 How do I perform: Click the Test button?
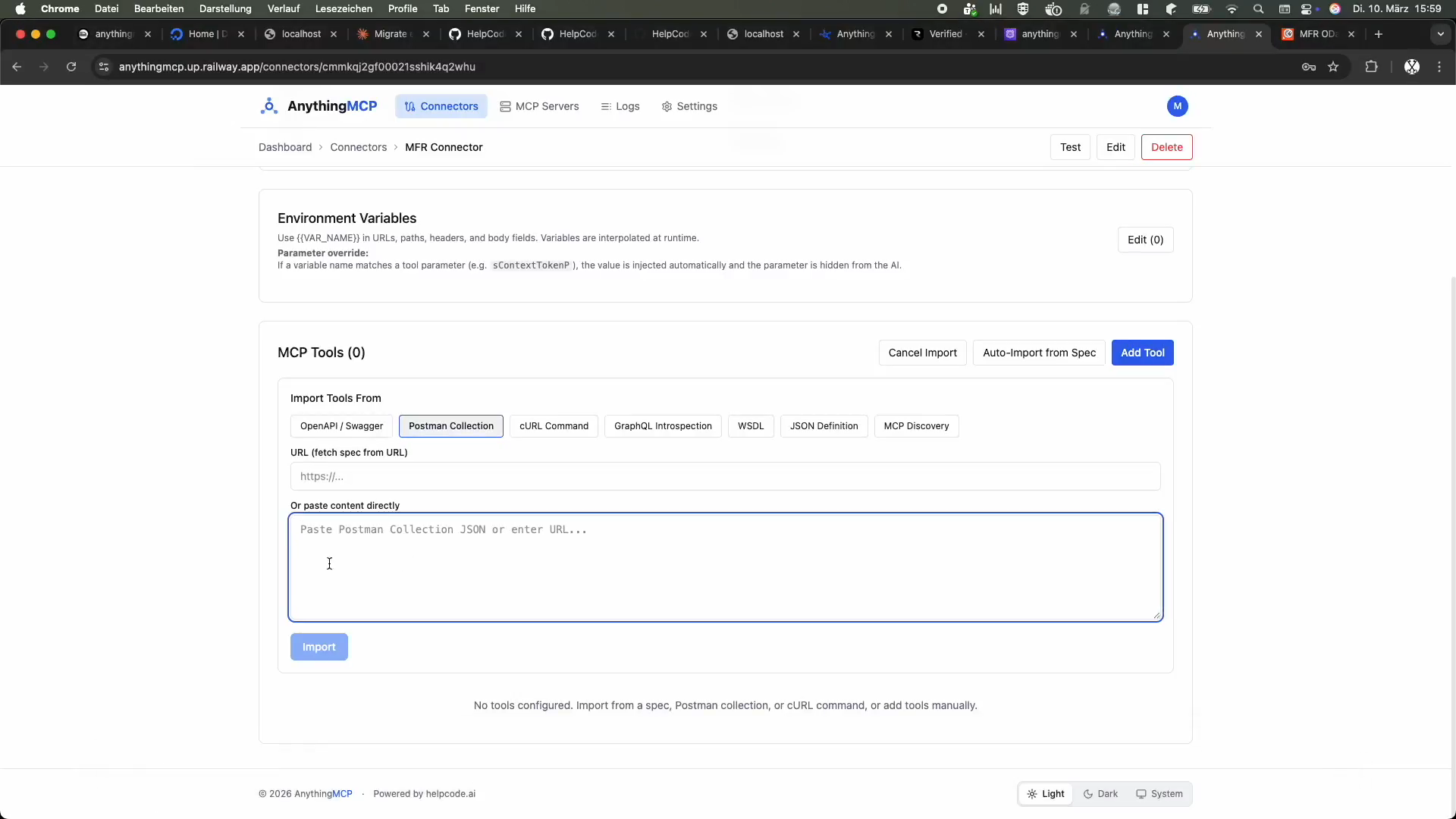tap(1070, 147)
